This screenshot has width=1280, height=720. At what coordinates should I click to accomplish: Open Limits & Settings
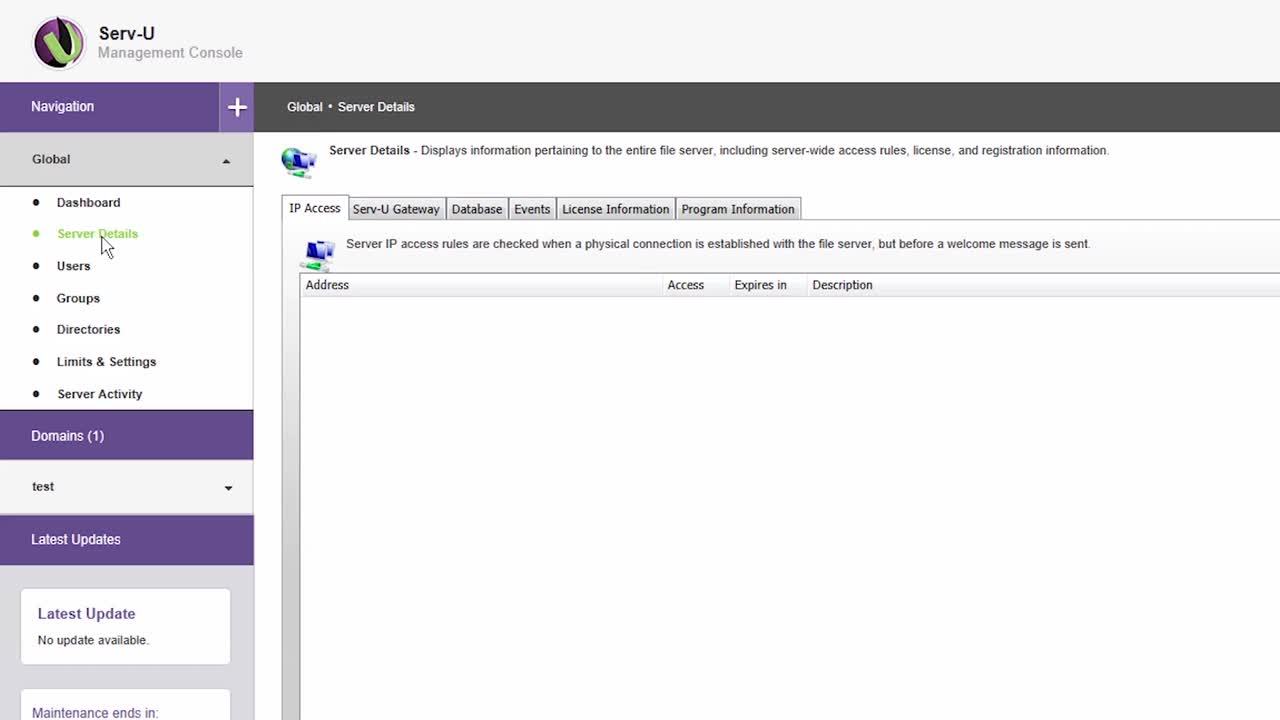point(106,362)
